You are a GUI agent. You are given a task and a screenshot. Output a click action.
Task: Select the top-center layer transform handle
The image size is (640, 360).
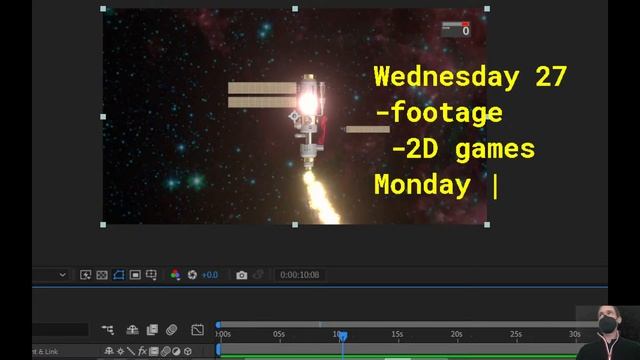(x=295, y=9)
